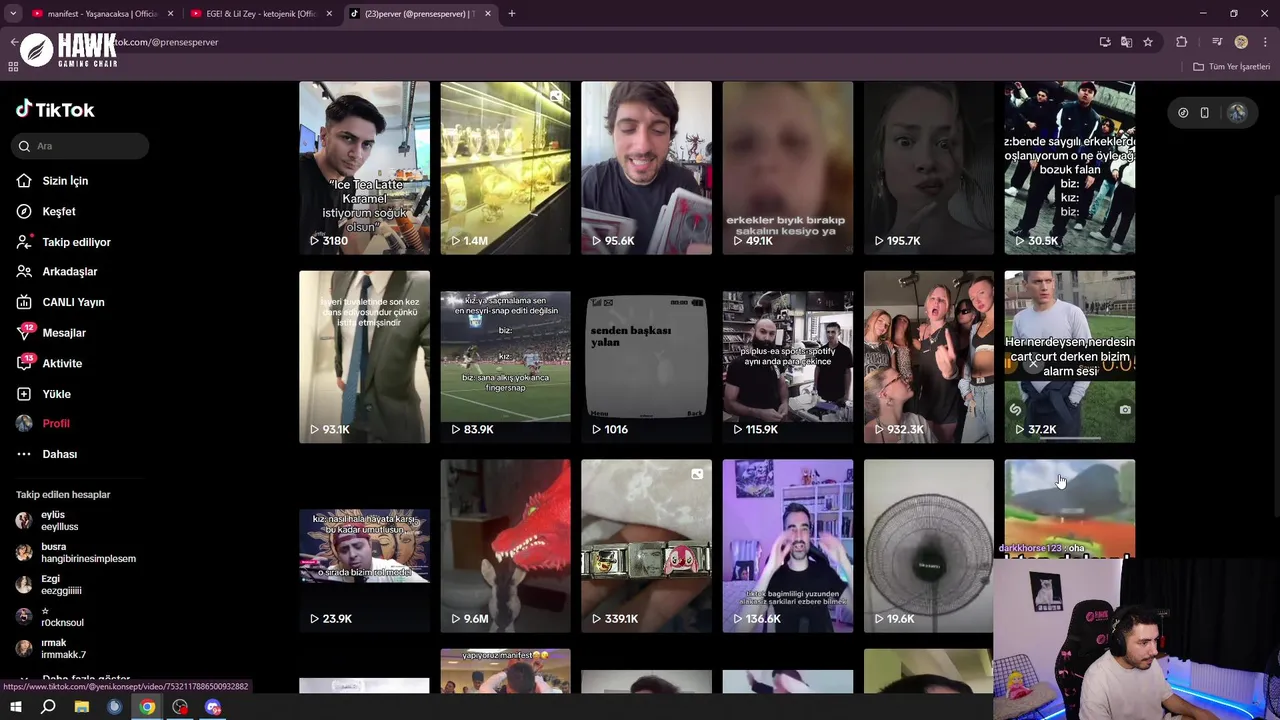Open File Explorer from the taskbar
The width and height of the screenshot is (1280, 720).
point(81,707)
